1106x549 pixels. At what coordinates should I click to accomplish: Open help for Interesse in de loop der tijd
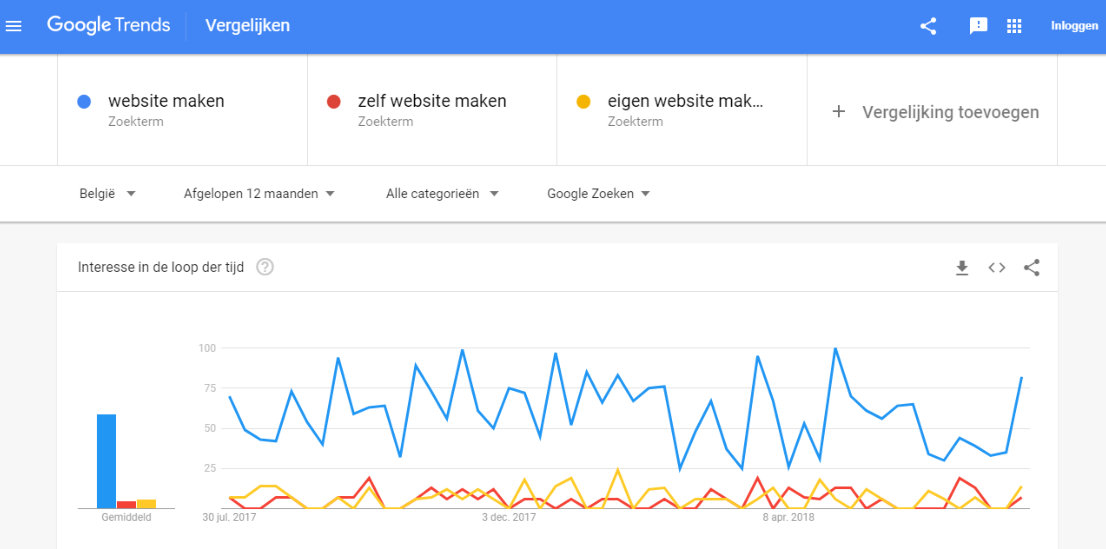[265, 267]
